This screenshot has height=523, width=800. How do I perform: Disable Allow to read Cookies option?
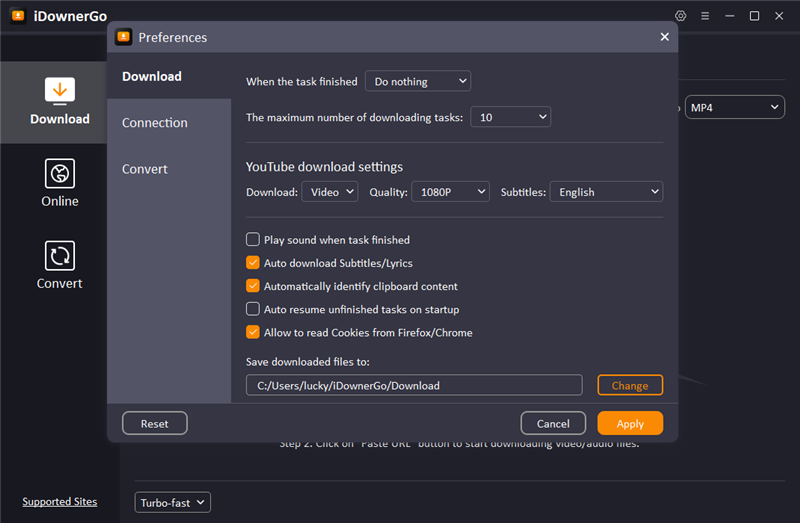253,333
